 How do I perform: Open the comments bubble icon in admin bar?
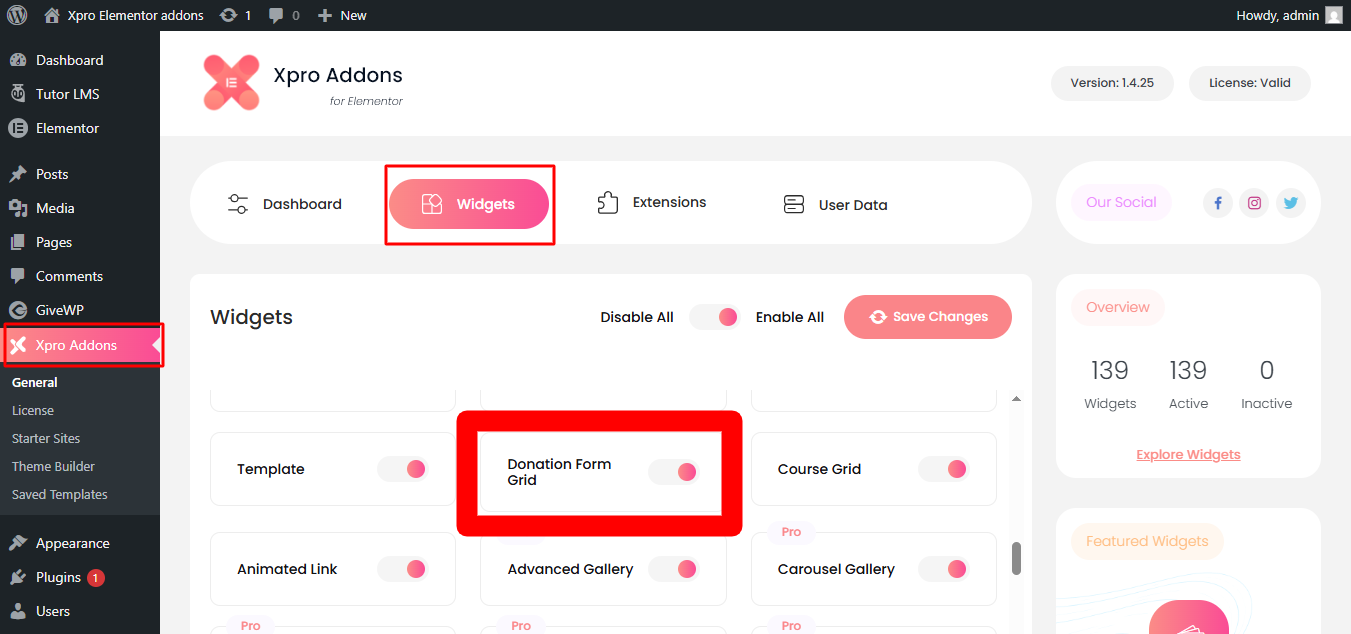276,15
